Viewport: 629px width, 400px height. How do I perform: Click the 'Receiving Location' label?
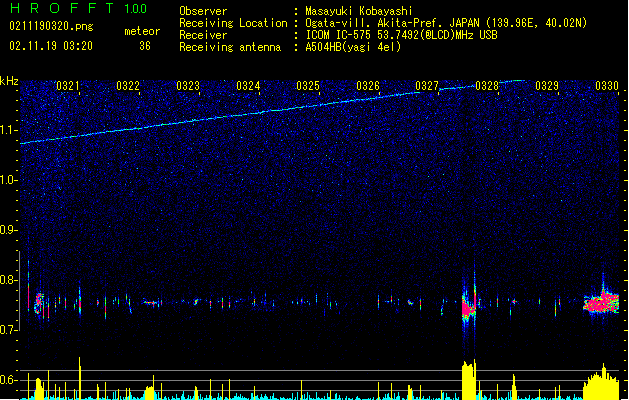233,23
